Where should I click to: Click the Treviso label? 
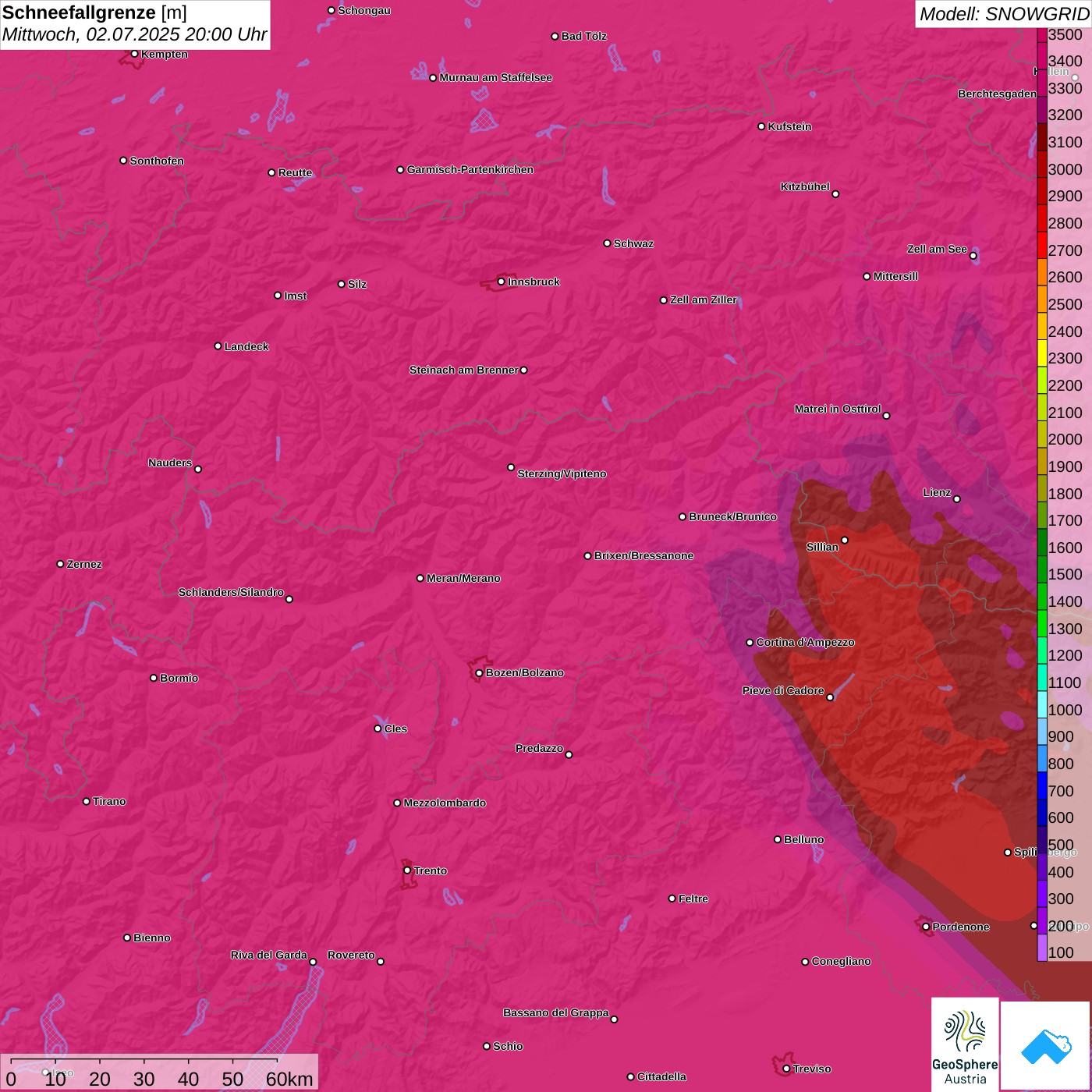tap(812, 1069)
